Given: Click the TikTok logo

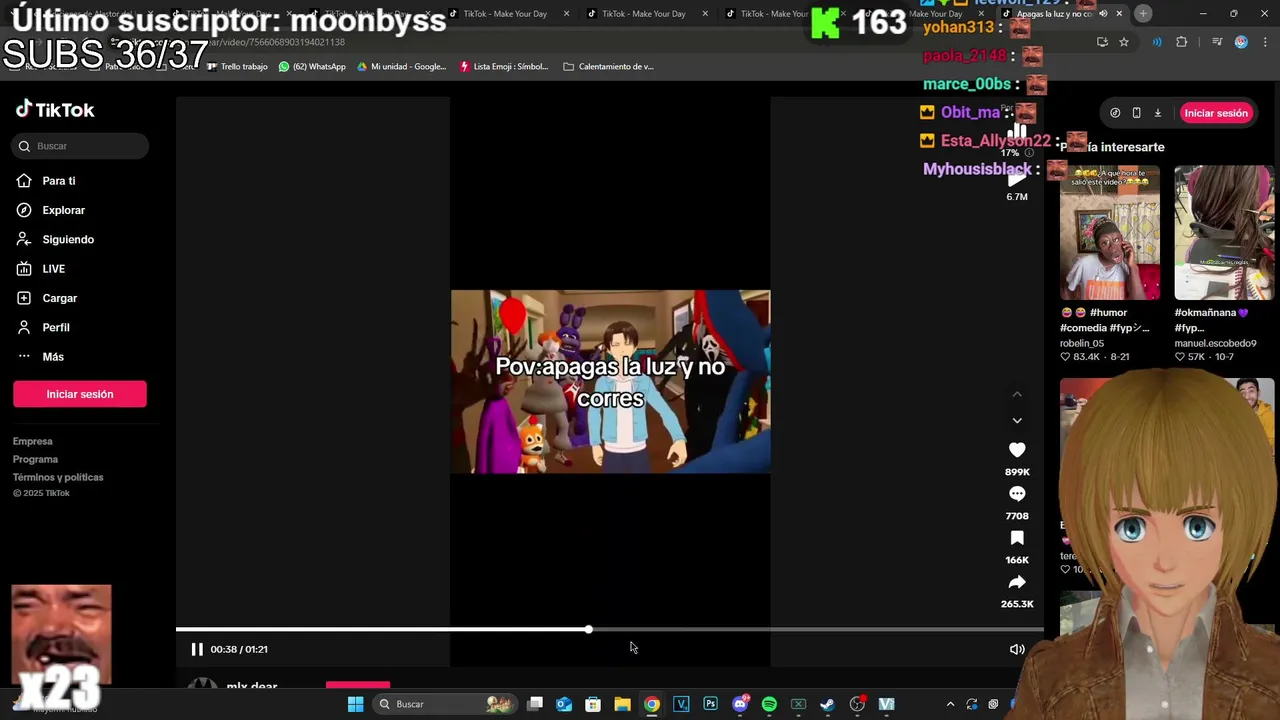Looking at the screenshot, I should tap(55, 110).
